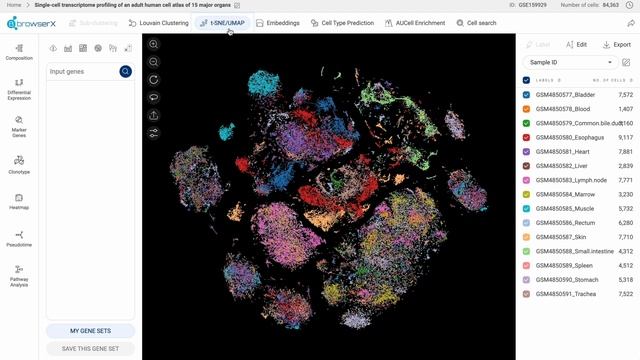Viewport: 640px width, 360px height.
Task: Uncheck GSM4850585_Muscle sample
Action: pos(526,209)
